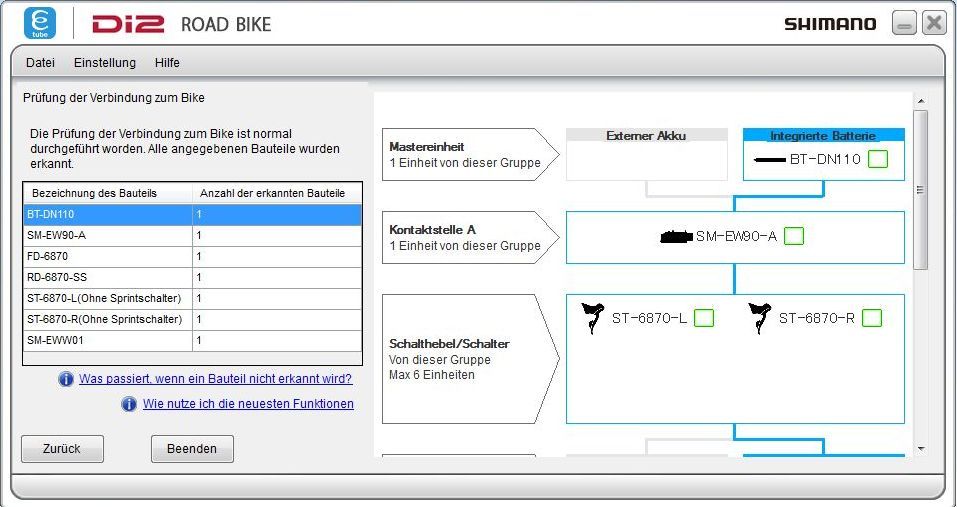Click the ST-6870-L label in diagram
The height and width of the screenshot is (507, 957).
click(x=649, y=318)
